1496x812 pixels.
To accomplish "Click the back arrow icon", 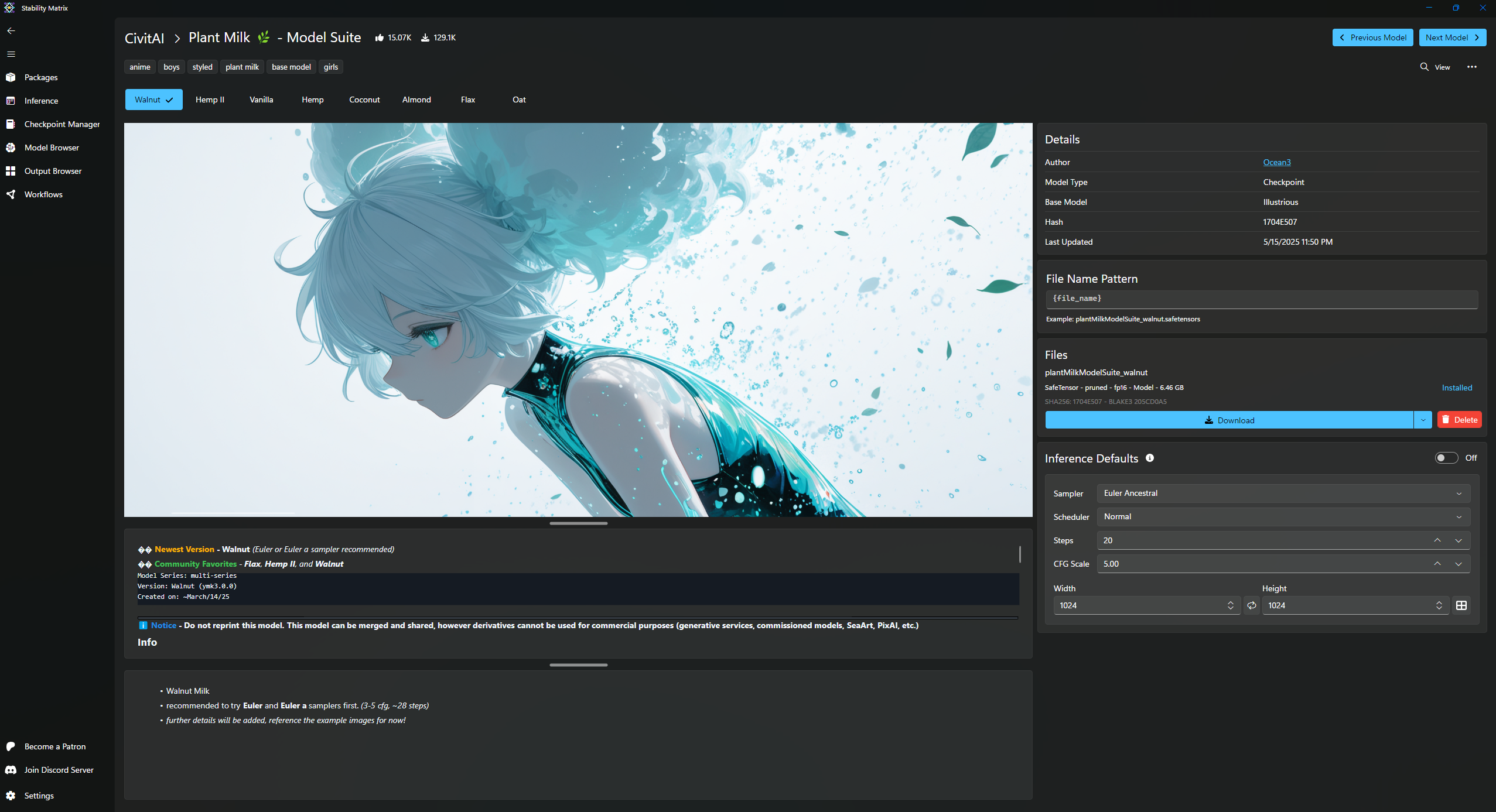I will click(x=11, y=30).
